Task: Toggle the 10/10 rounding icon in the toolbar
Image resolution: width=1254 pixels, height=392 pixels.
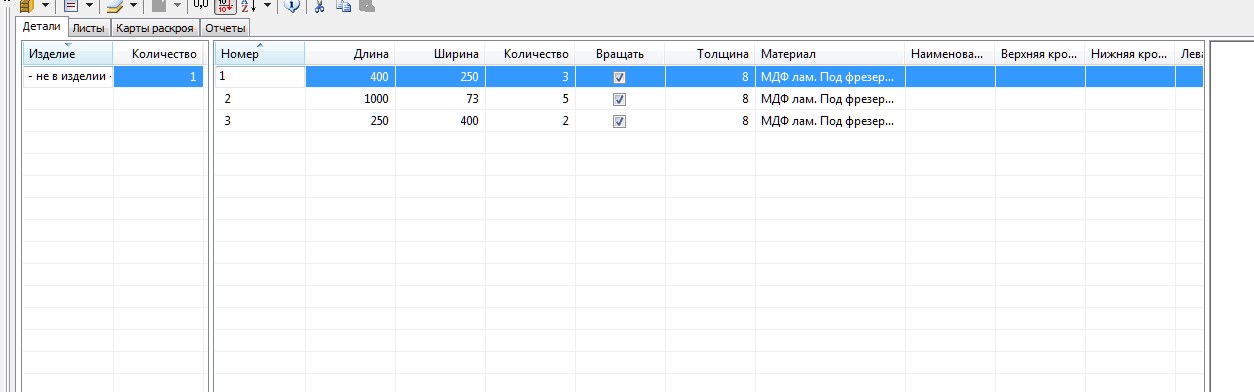Action: click(x=225, y=5)
